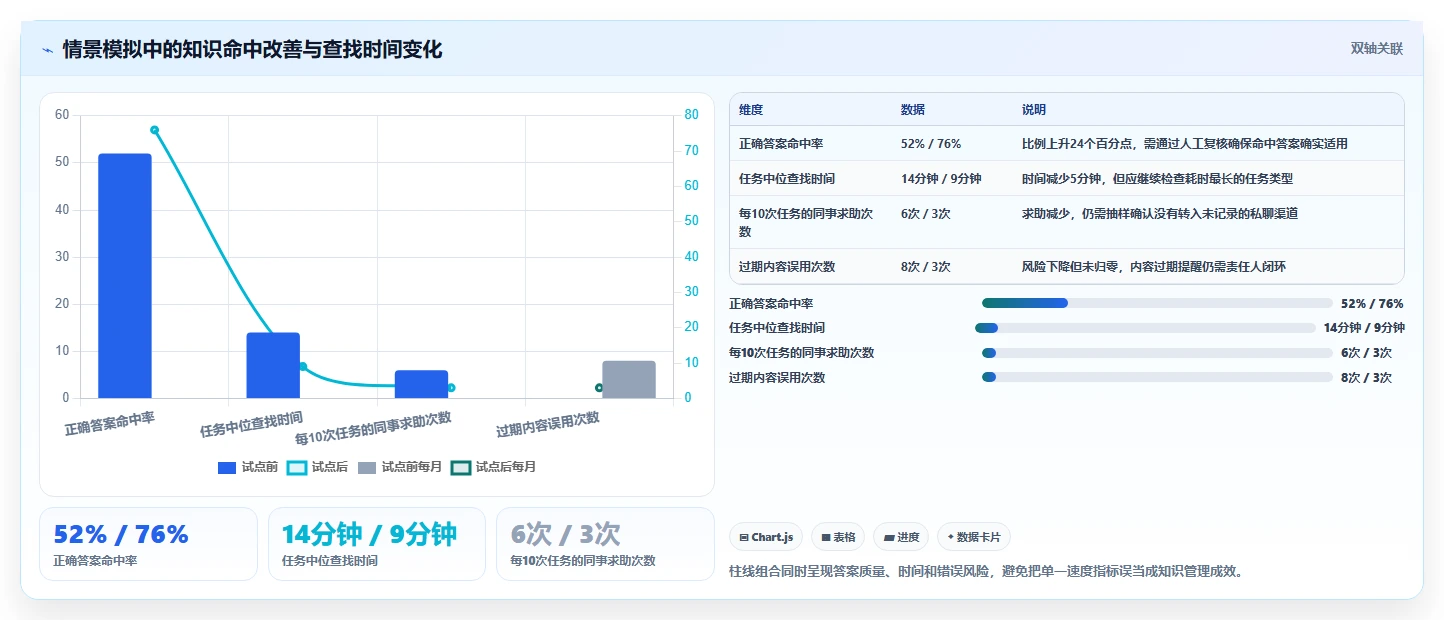The image size is (1444, 620).
Task: Click the 维度 column header
Action: coord(751,110)
